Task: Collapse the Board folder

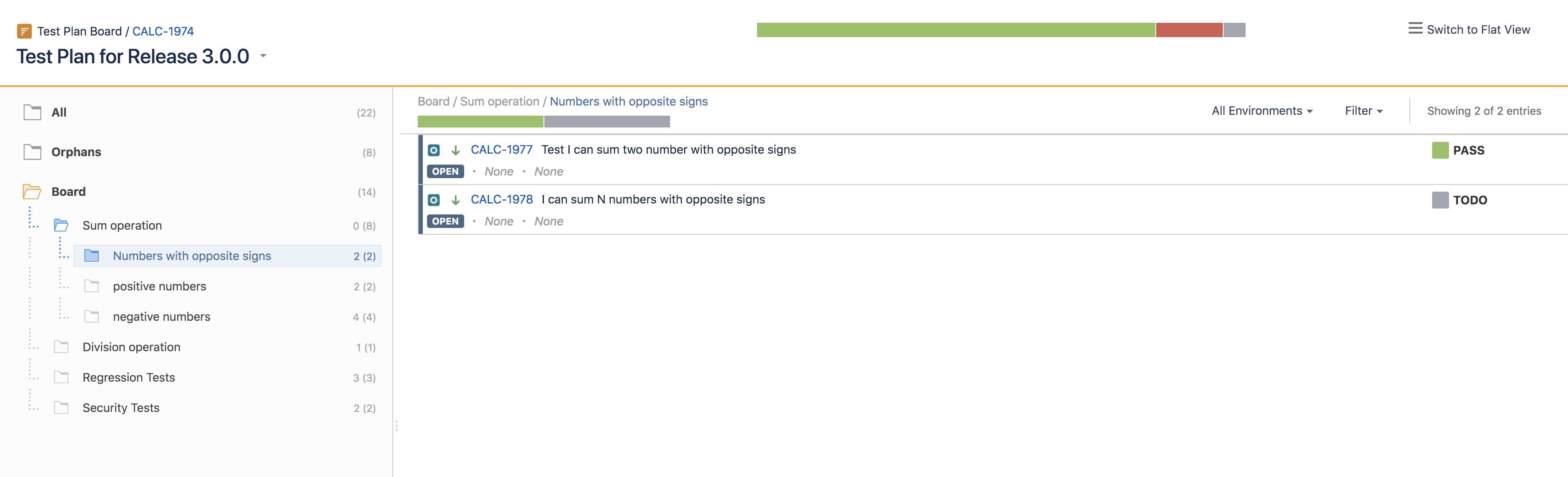Action: pyautogui.click(x=32, y=191)
